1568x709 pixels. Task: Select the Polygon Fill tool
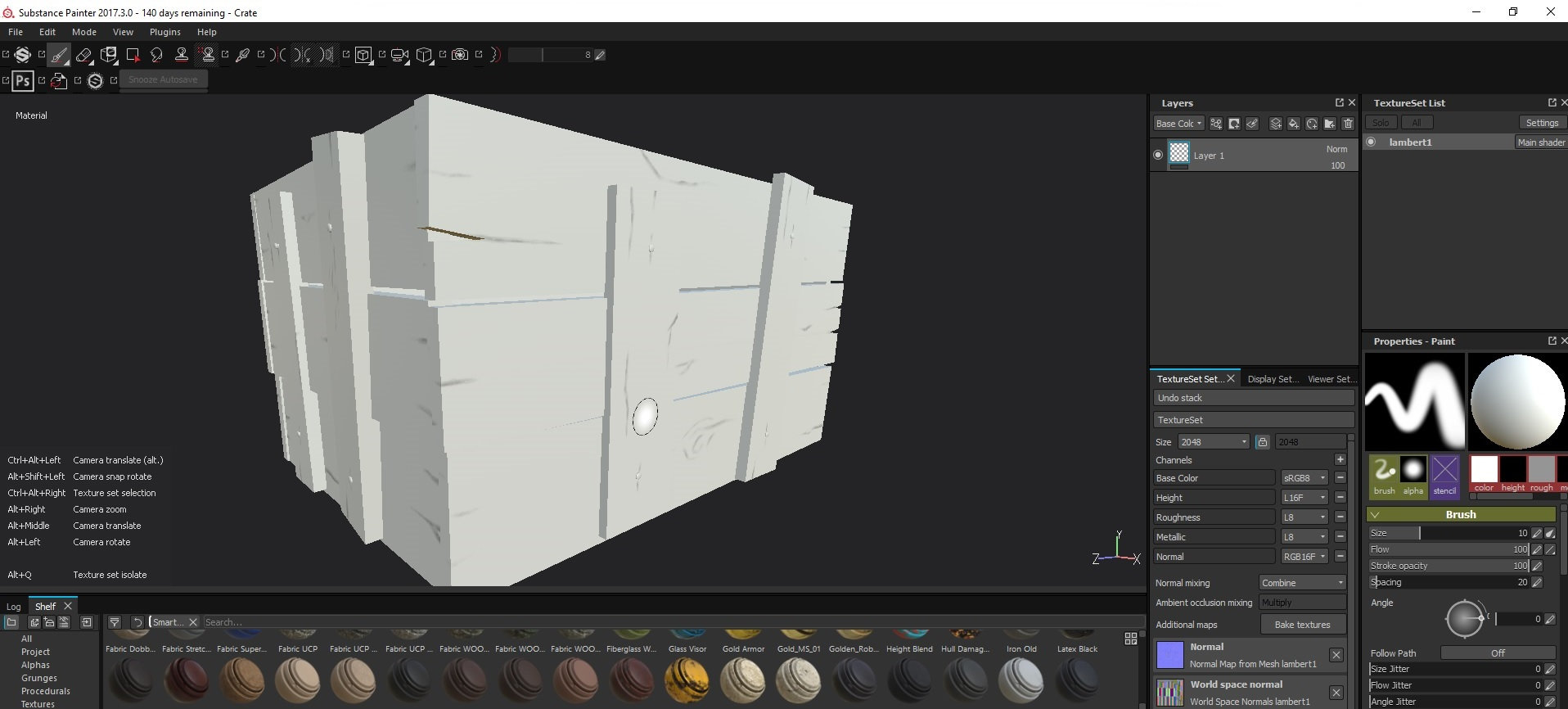tap(133, 55)
